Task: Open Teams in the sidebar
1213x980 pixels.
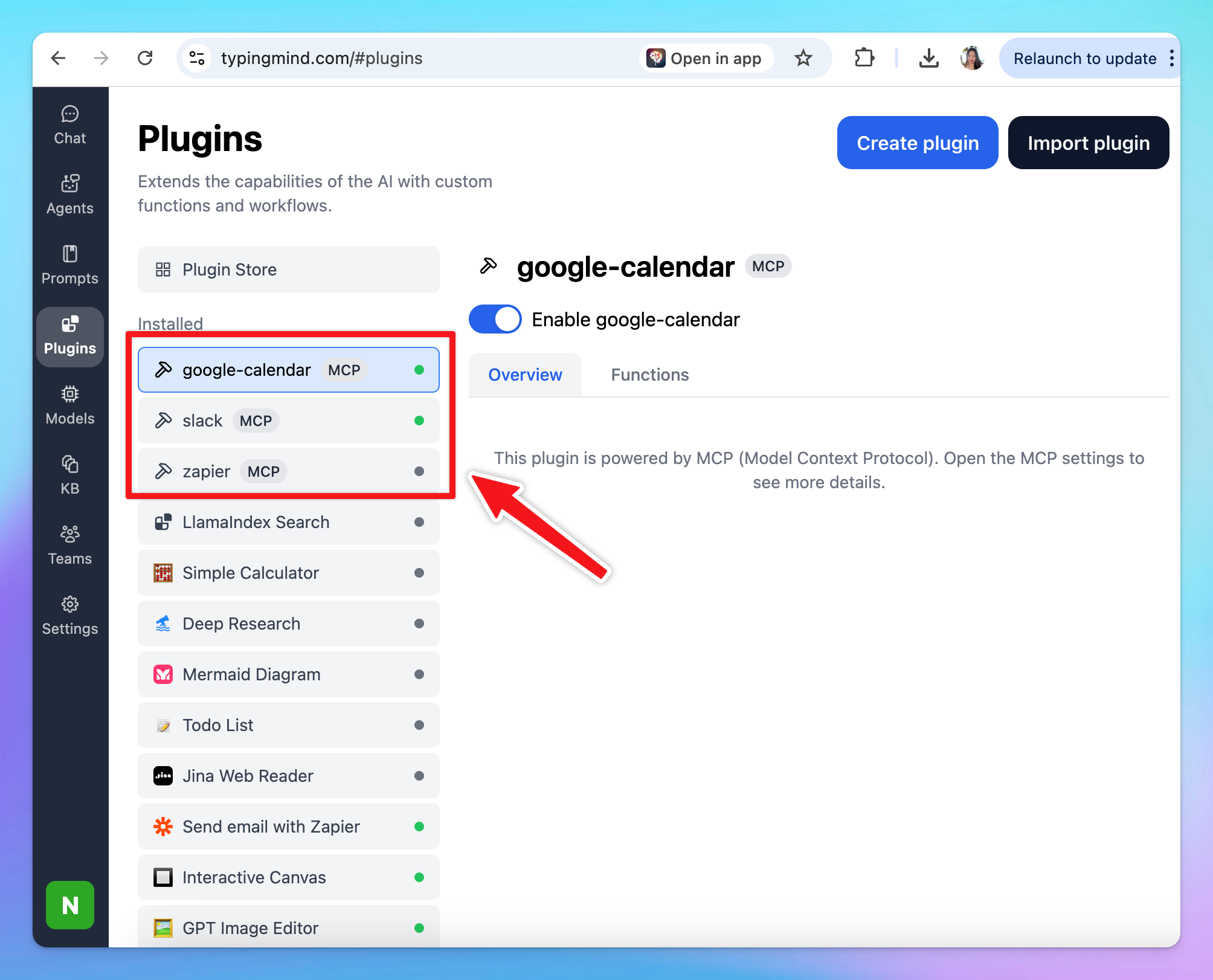Action: (70, 545)
